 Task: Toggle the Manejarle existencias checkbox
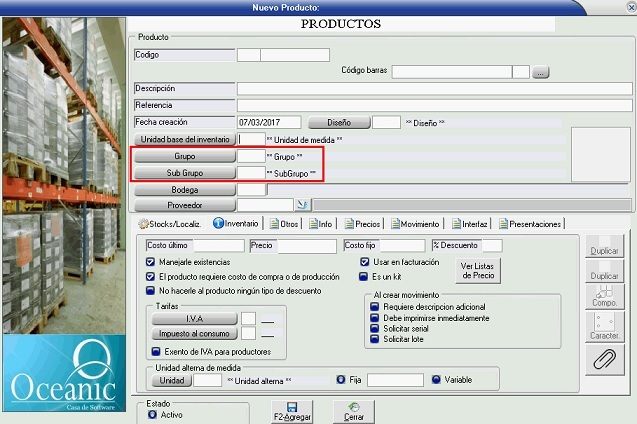150,262
